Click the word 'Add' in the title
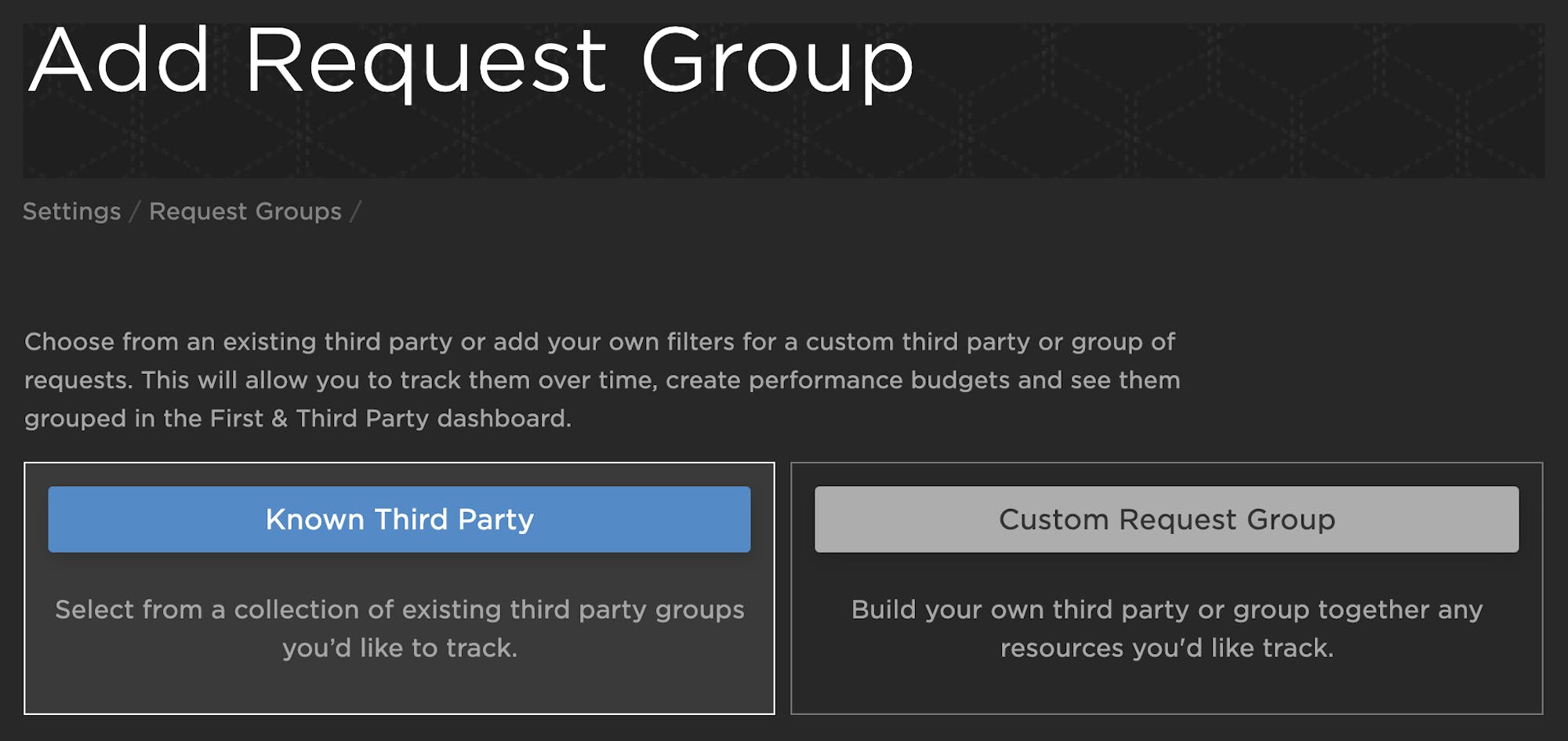1568x741 pixels. (119, 61)
